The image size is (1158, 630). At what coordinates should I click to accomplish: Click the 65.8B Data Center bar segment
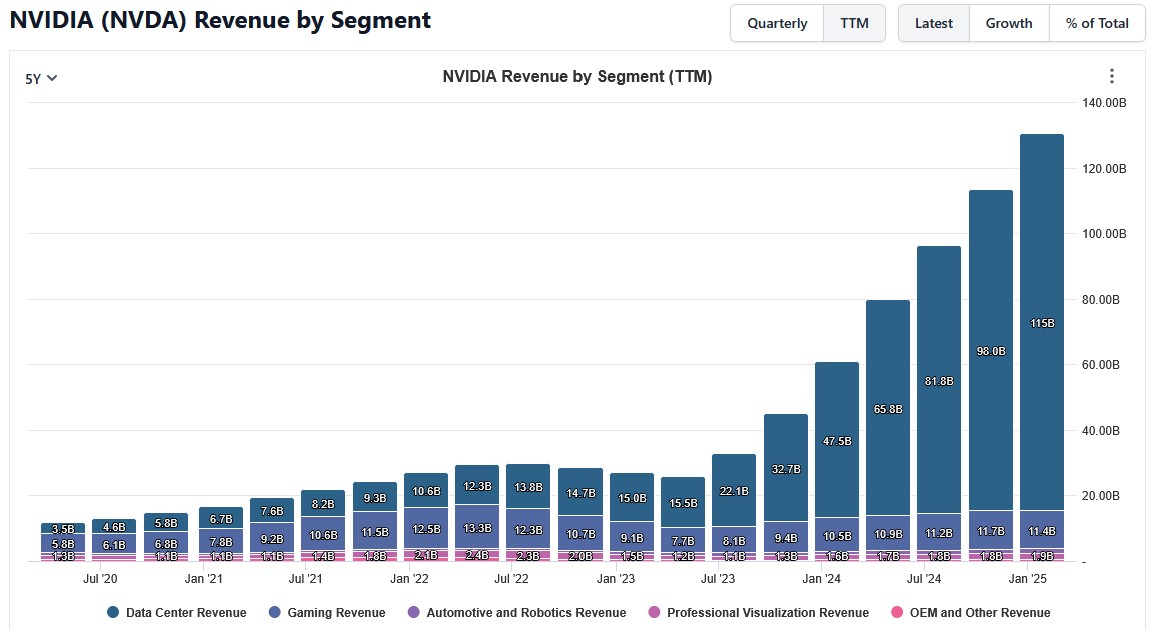888,408
